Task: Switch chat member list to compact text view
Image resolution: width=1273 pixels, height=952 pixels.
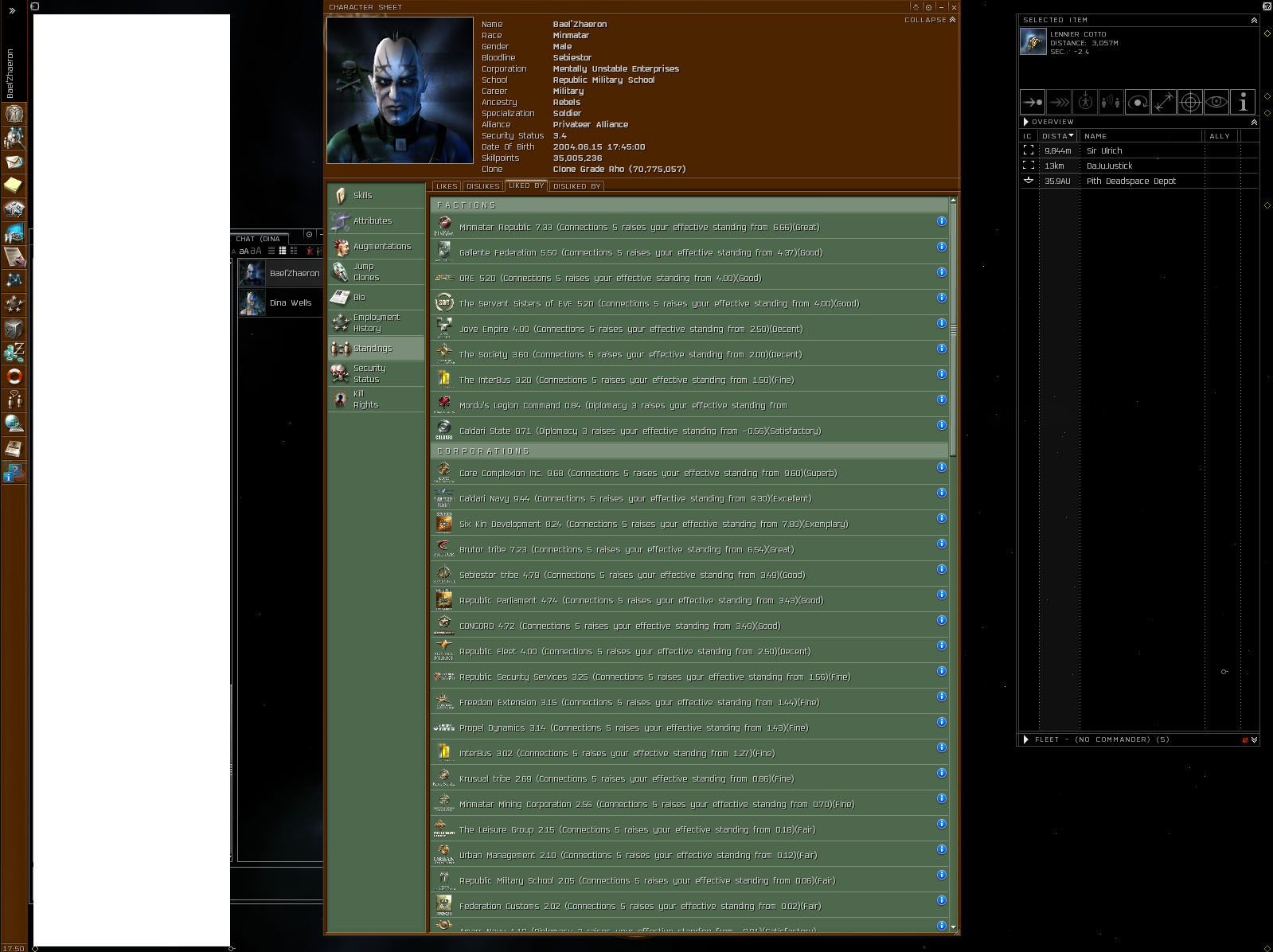Action: point(271,251)
